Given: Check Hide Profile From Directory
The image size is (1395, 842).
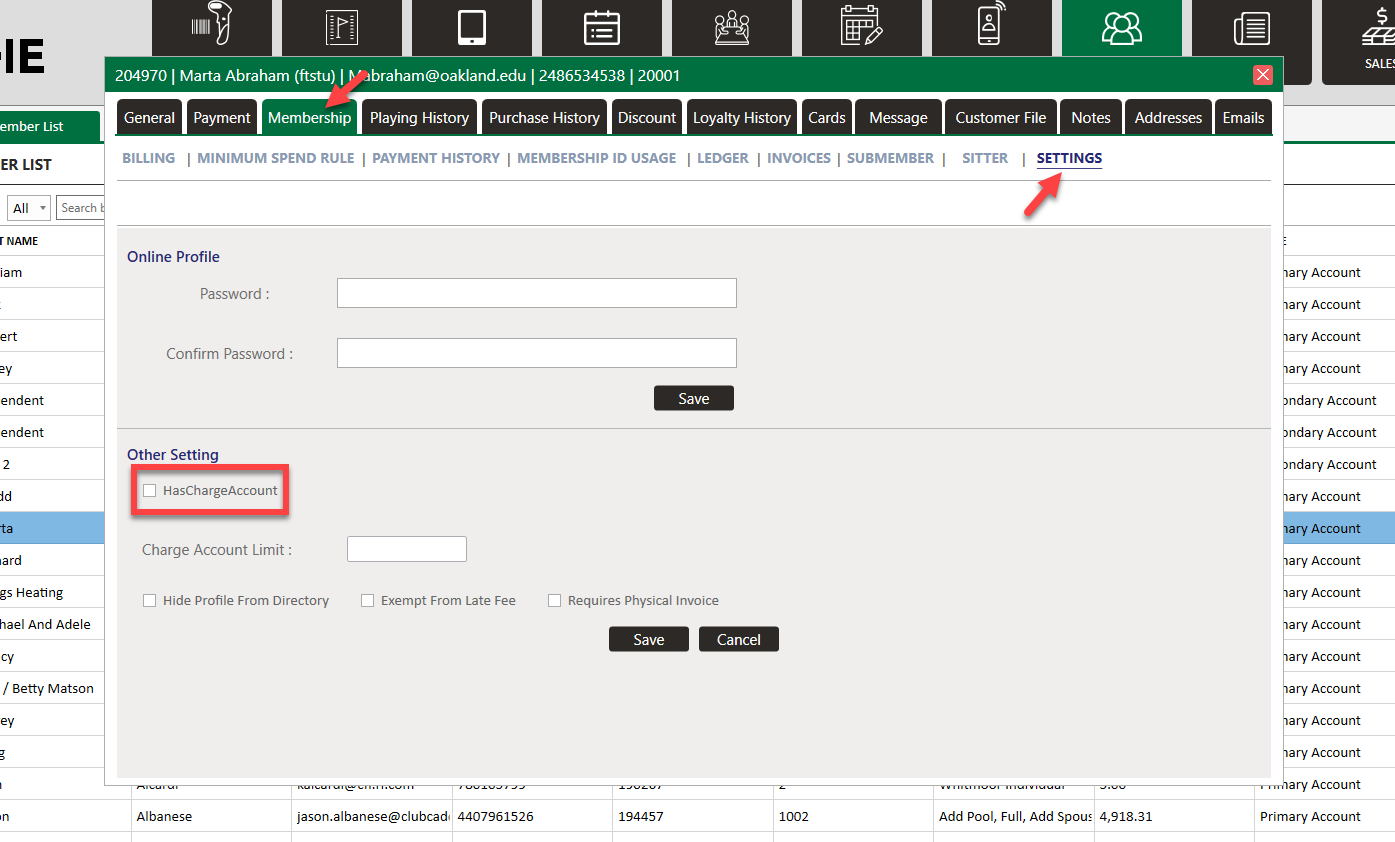Looking at the screenshot, I should pos(150,601).
